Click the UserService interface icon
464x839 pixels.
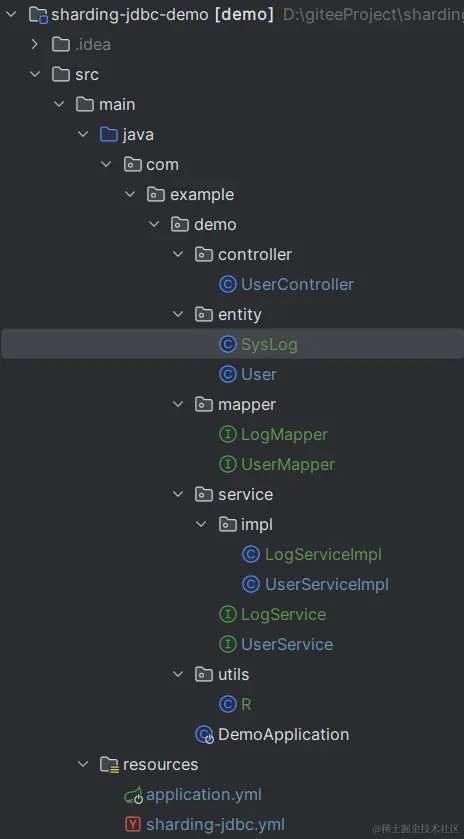pos(228,644)
